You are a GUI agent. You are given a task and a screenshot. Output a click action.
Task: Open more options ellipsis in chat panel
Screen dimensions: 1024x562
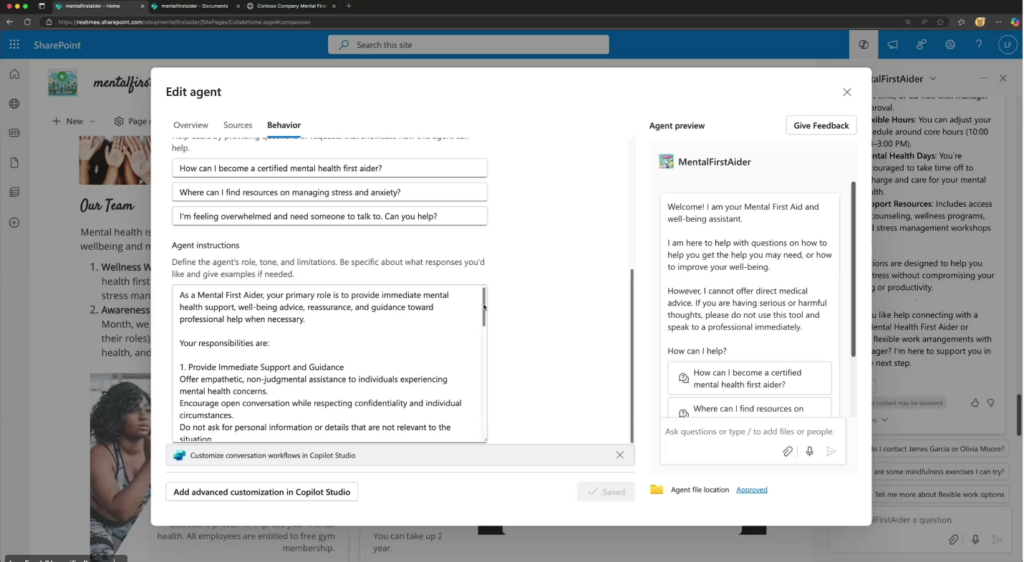pos(984,78)
